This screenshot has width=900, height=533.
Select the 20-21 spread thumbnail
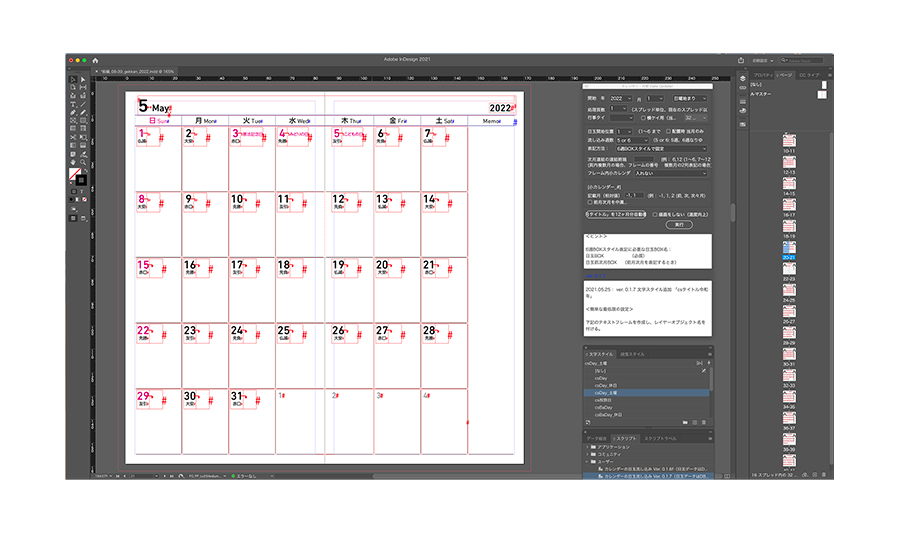point(789,247)
